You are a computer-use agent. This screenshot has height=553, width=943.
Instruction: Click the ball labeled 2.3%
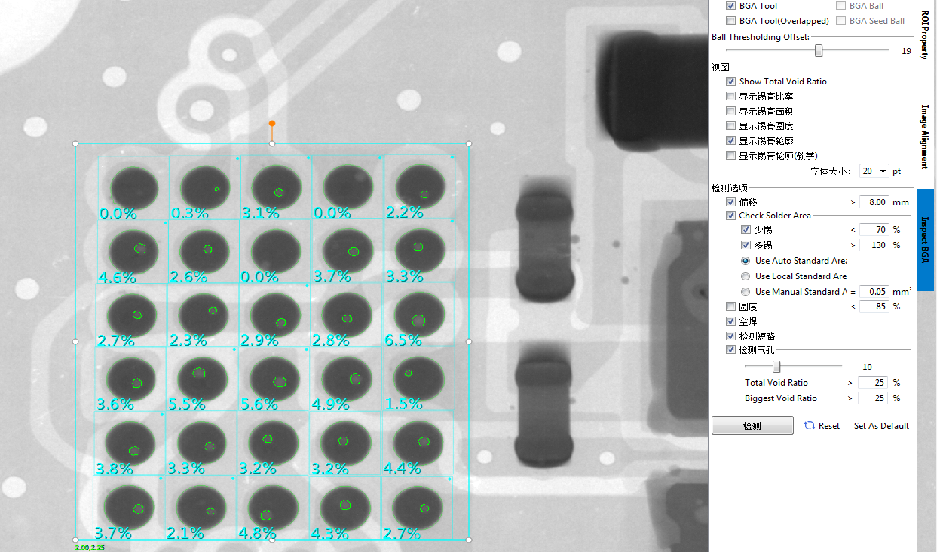tap(204, 316)
